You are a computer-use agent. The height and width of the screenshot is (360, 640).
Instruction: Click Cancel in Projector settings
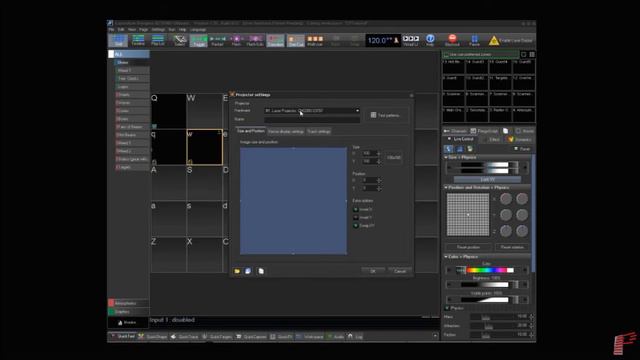(x=400, y=271)
